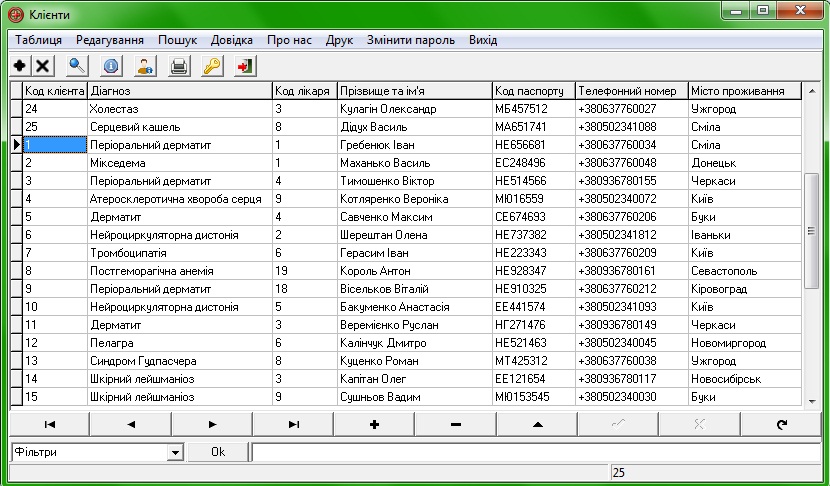Image resolution: width=830 pixels, height=486 pixels.
Task: Click the About us person icon
Action: coord(145,66)
